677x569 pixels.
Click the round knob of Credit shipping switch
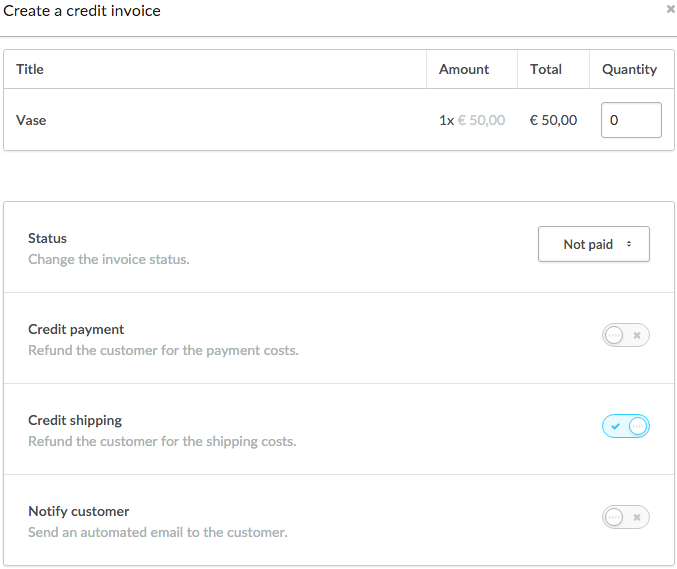pos(638,426)
